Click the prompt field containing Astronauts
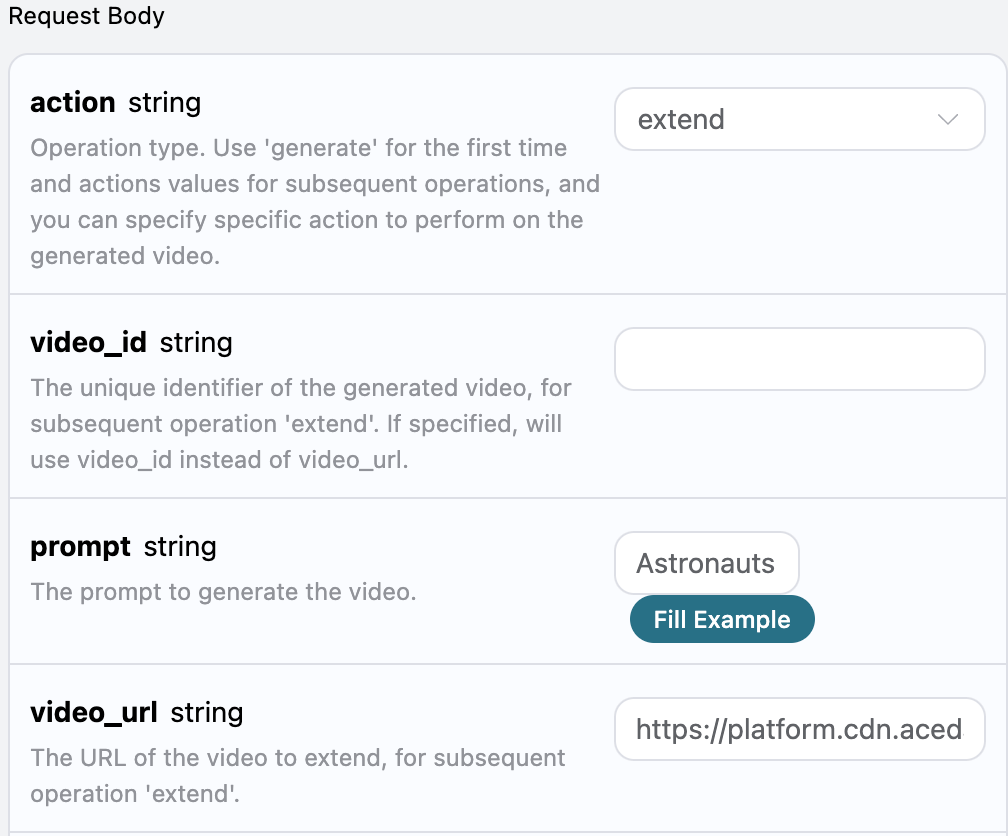 tap(706, 563)
